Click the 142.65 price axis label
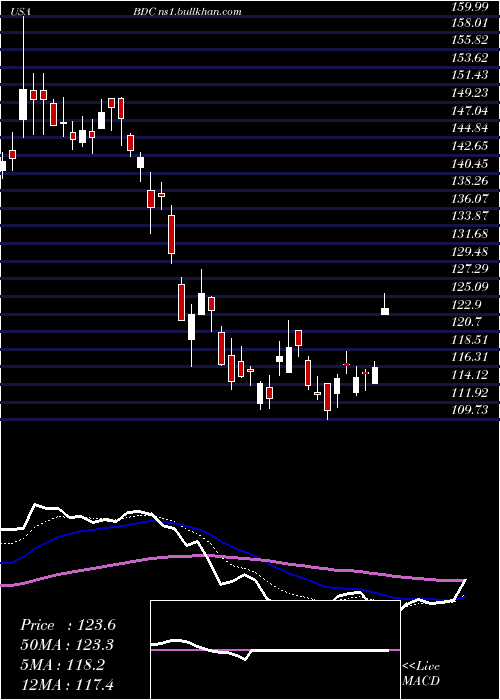Screen dimensions: 500x700 (469, 146)
